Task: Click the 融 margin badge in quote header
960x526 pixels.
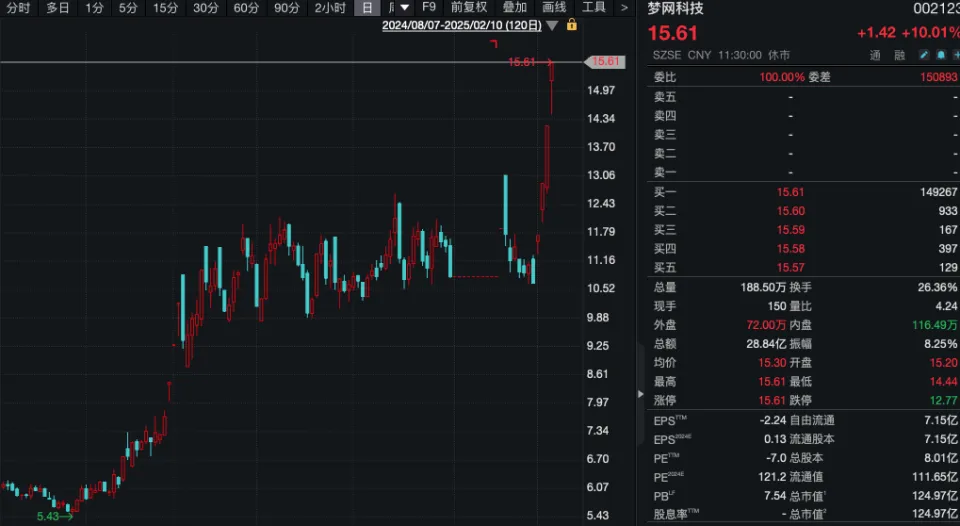Action: [x=899, y=55]
